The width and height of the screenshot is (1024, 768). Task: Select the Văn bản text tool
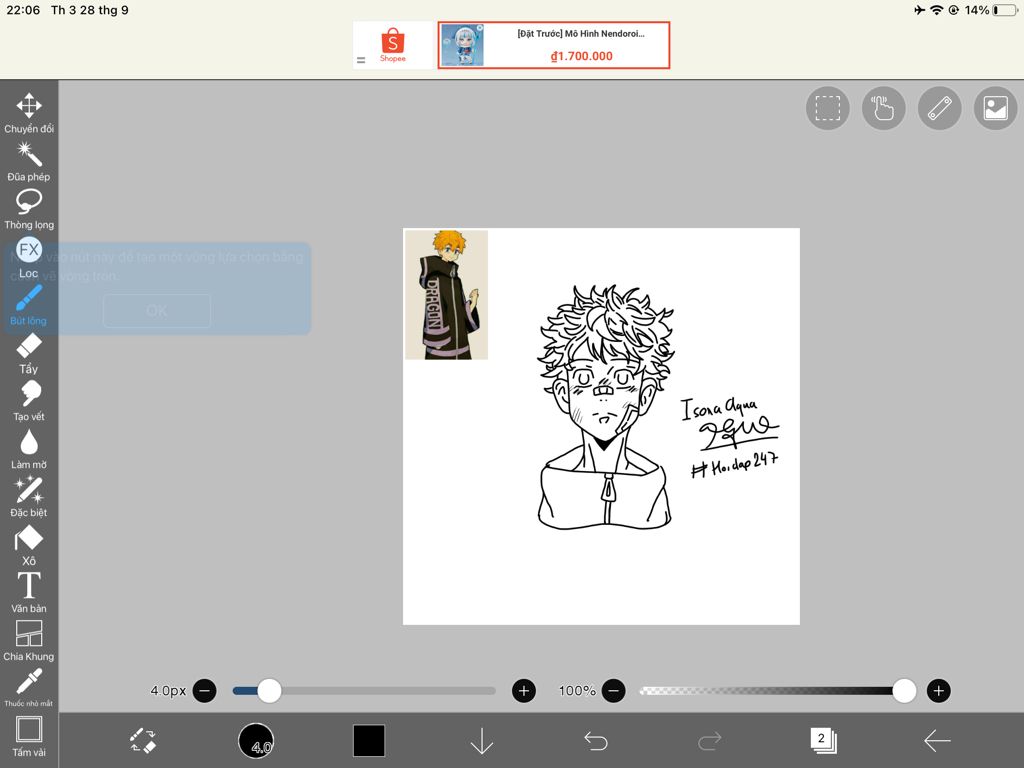(x=29, y=593)
